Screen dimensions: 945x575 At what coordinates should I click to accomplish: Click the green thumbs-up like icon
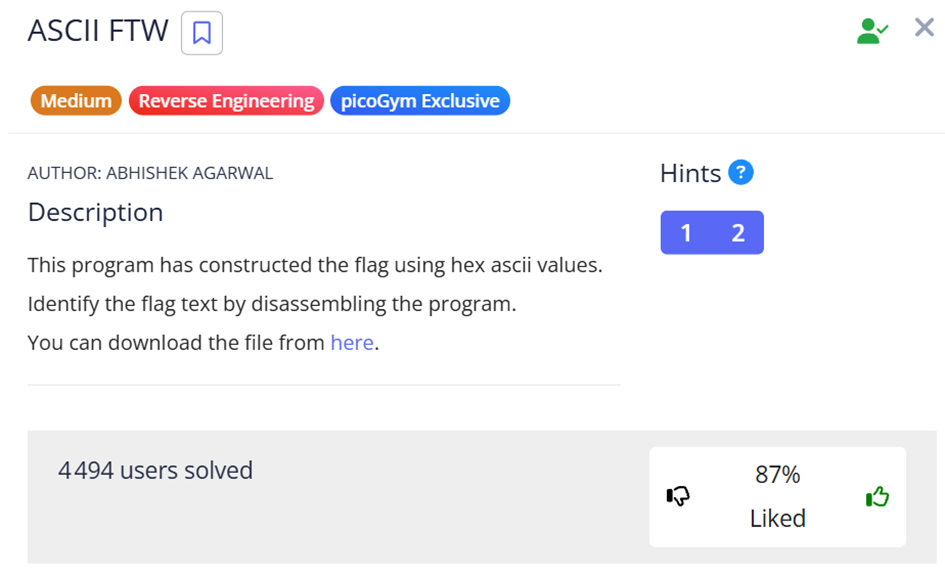[878, 497]
